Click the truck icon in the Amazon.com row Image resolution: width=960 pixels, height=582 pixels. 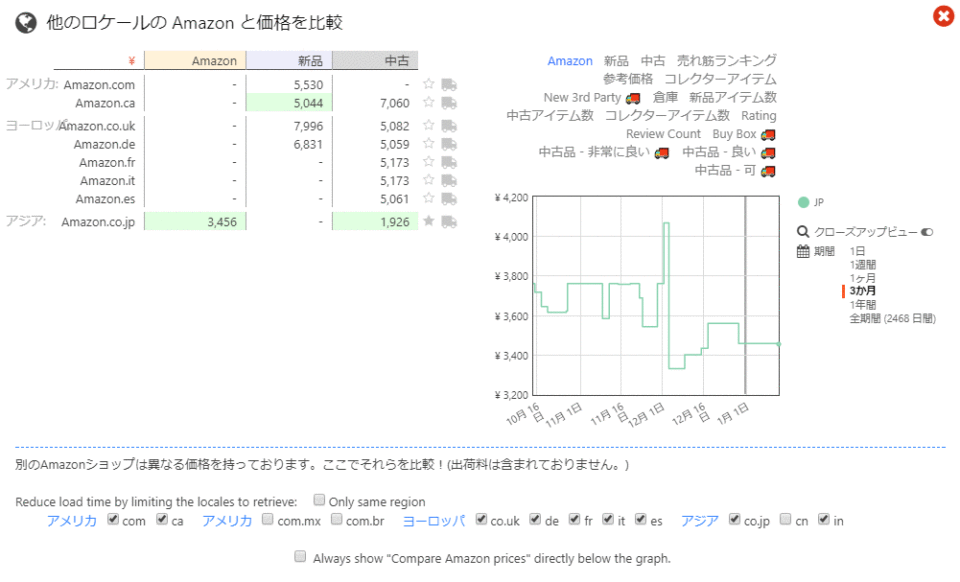(450, 86)
